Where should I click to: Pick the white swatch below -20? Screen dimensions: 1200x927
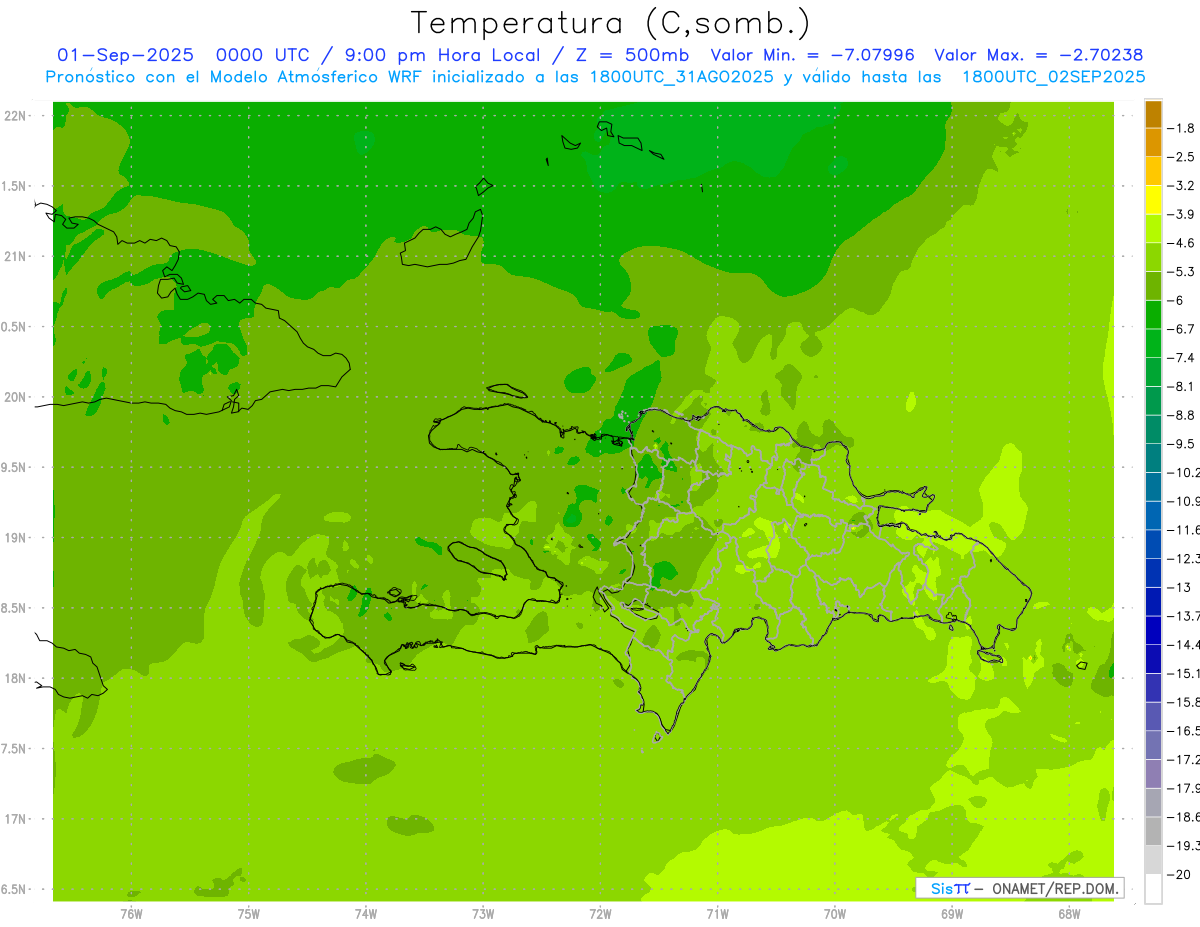[x=1153, y=889]
